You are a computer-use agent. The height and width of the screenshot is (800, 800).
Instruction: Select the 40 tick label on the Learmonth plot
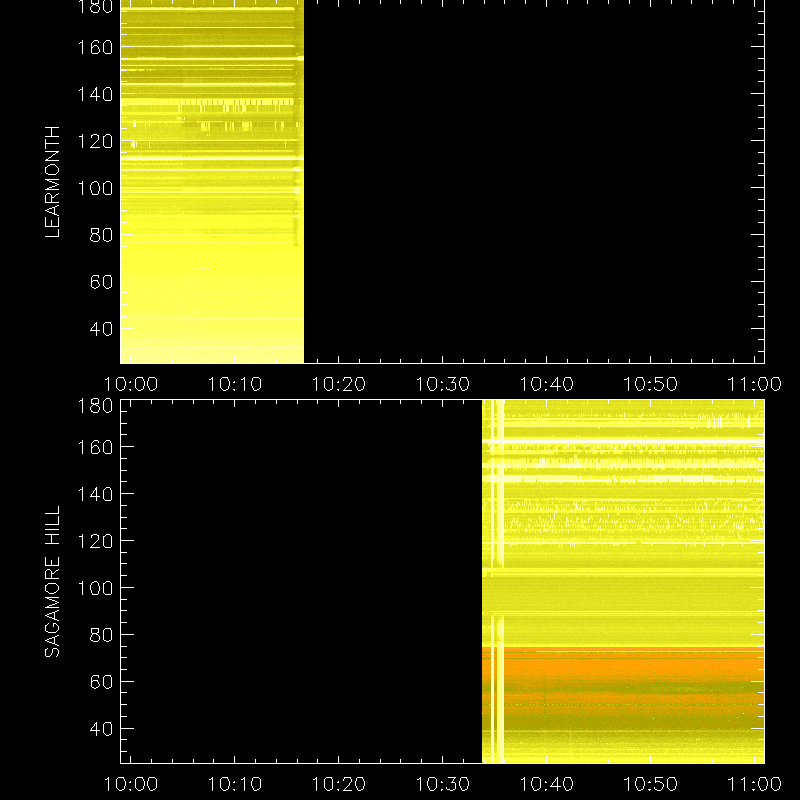tap(101, 329)
